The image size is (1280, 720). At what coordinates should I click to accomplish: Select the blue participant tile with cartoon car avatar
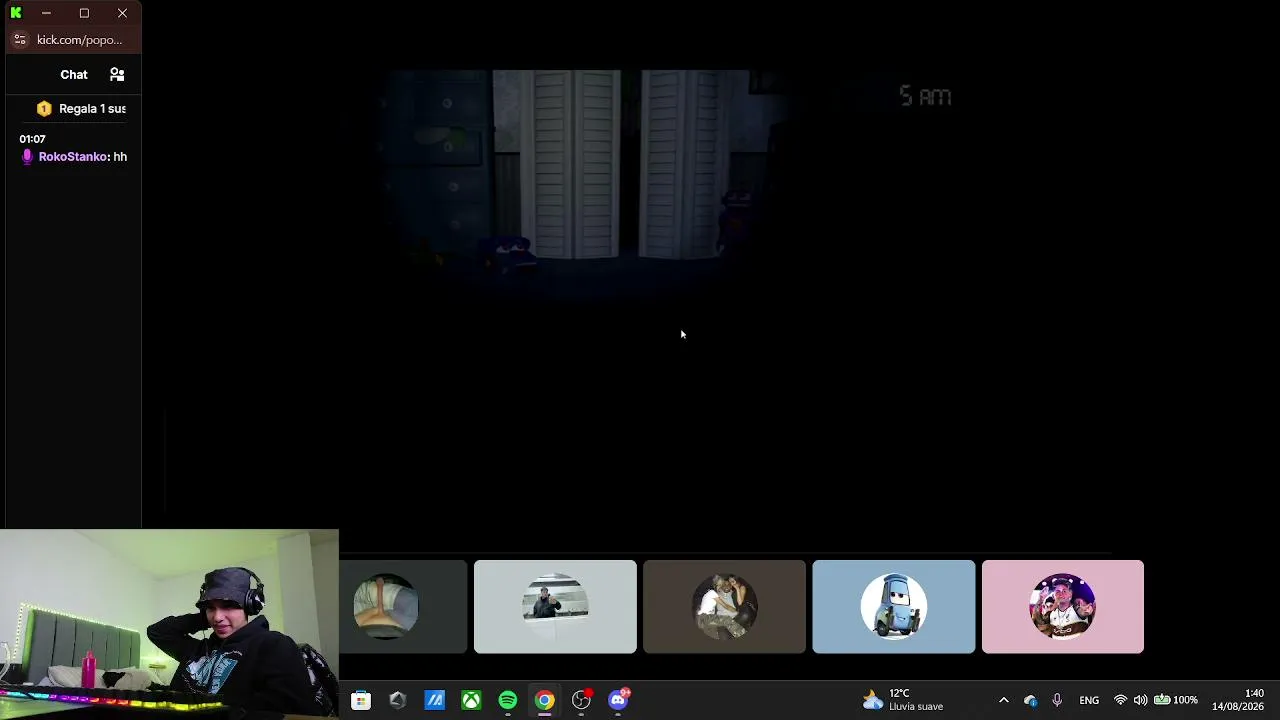click(x=893, y=606)
